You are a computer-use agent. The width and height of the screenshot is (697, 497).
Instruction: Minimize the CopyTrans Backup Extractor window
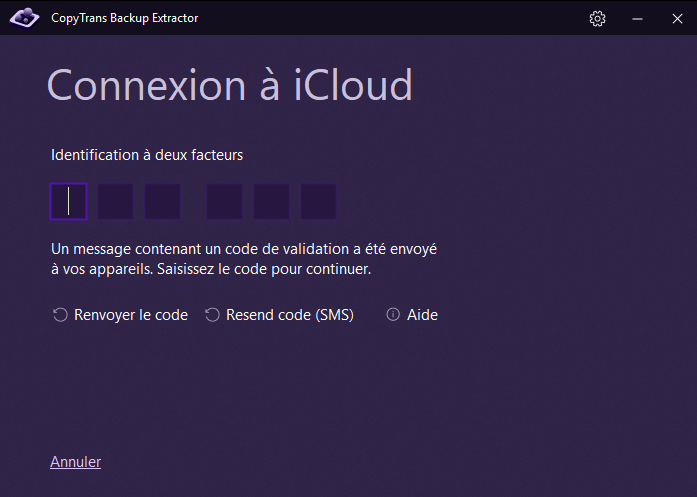click(637, 19)
